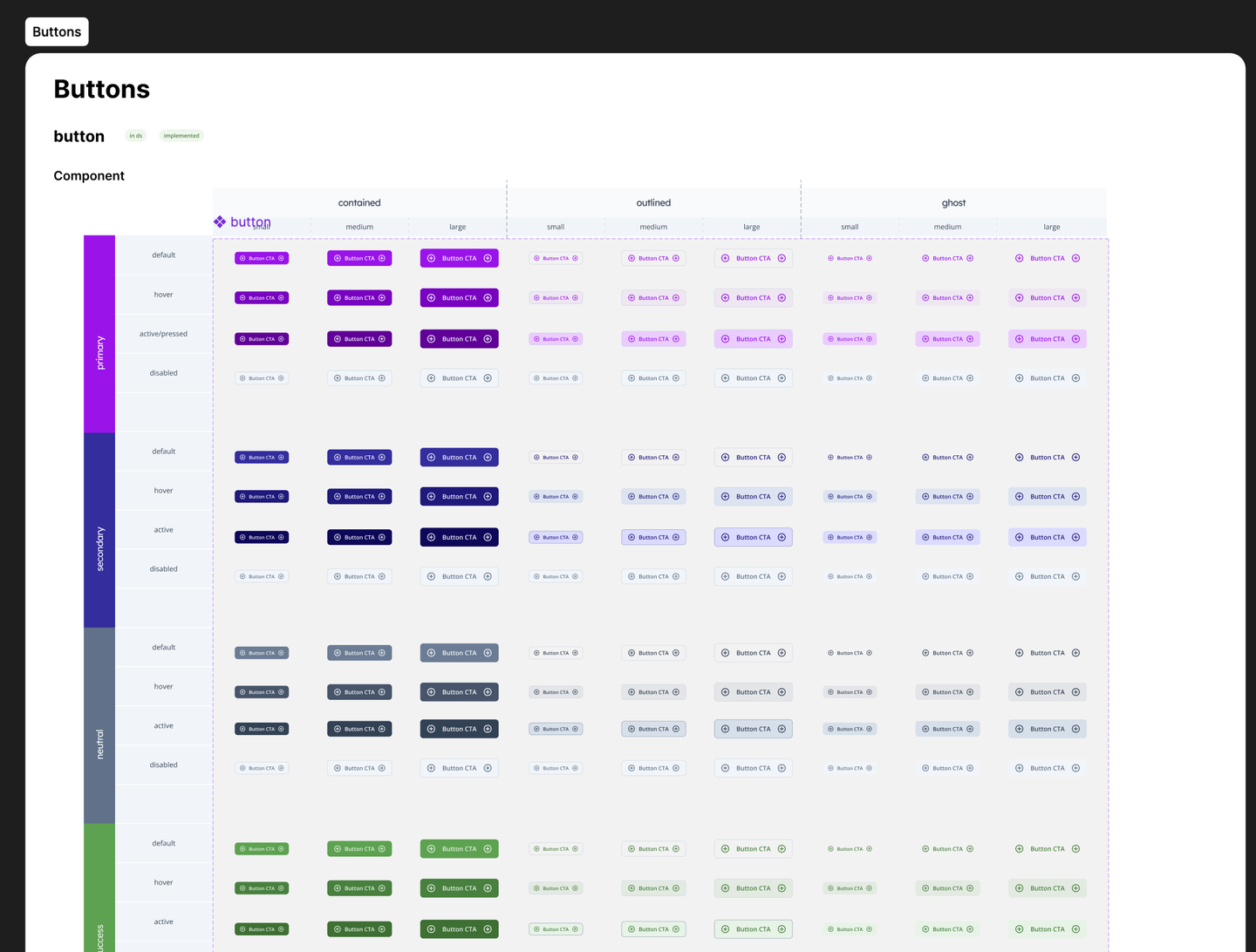Click the purple "primary" vertical section label
This screenshot has width=1256, height=952.
[x=99, y=334]
